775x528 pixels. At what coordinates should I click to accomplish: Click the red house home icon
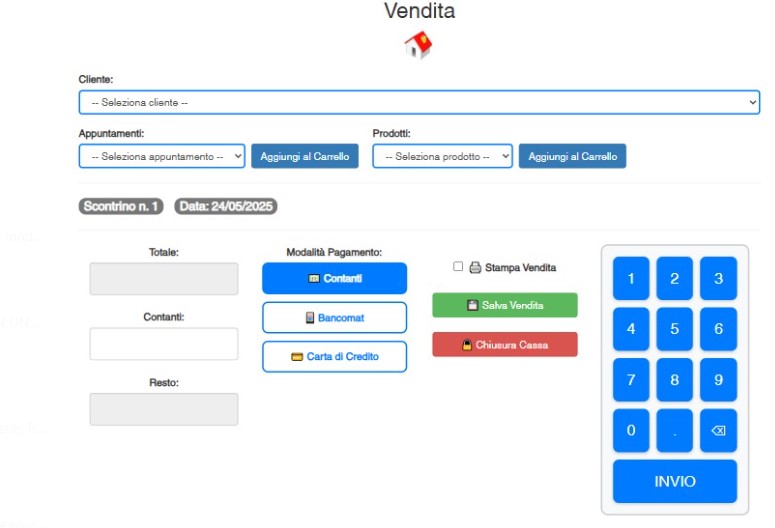pyautogui.click(x=418, y=45)
